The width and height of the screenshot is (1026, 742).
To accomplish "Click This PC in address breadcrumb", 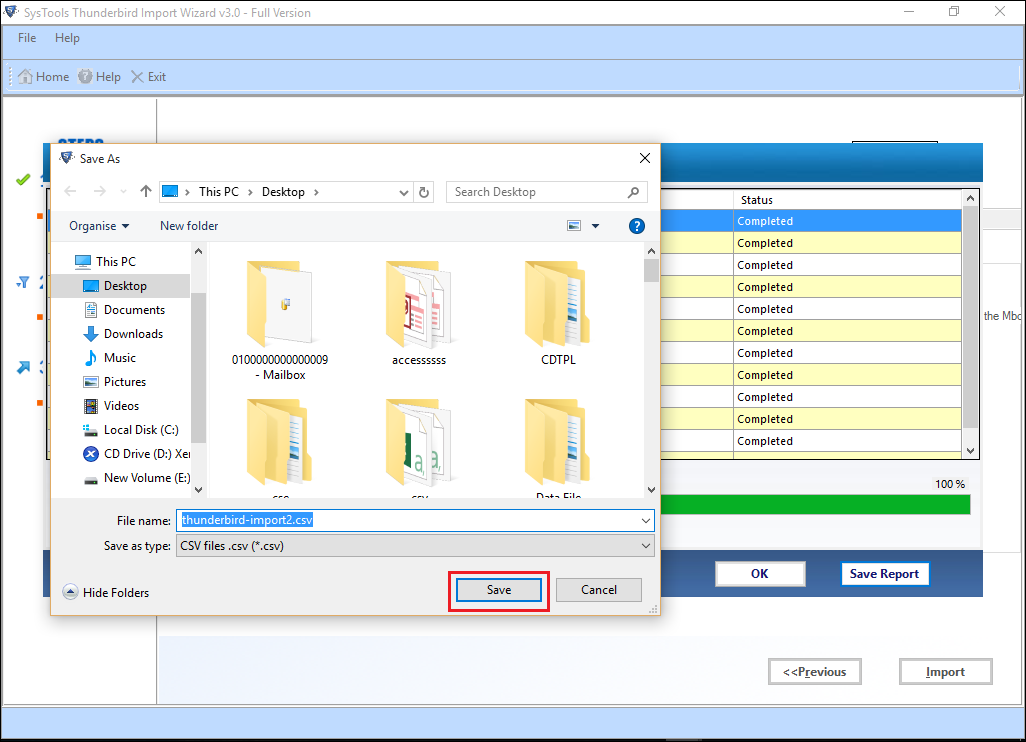I will coord(219,192).
